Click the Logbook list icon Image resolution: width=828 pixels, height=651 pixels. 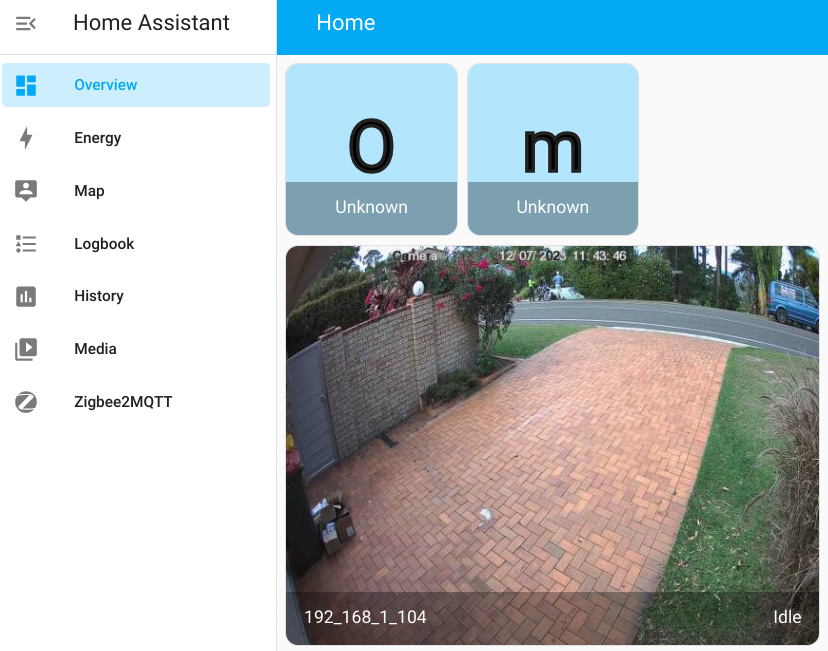coord(25,243)
